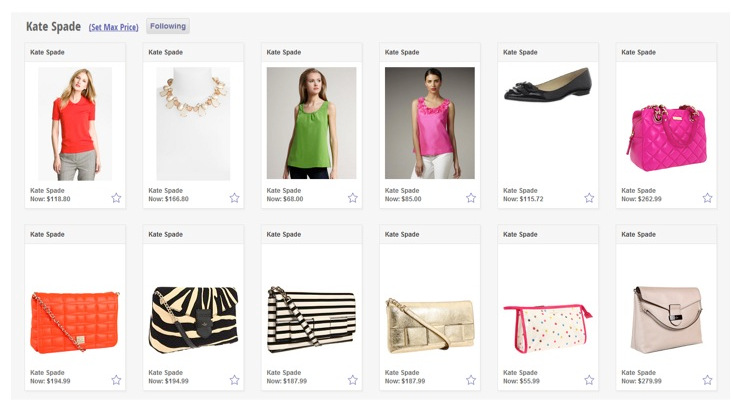Open the black flat shoe image
The height and width of the screenshot is (400, 731).
point(548,84)
